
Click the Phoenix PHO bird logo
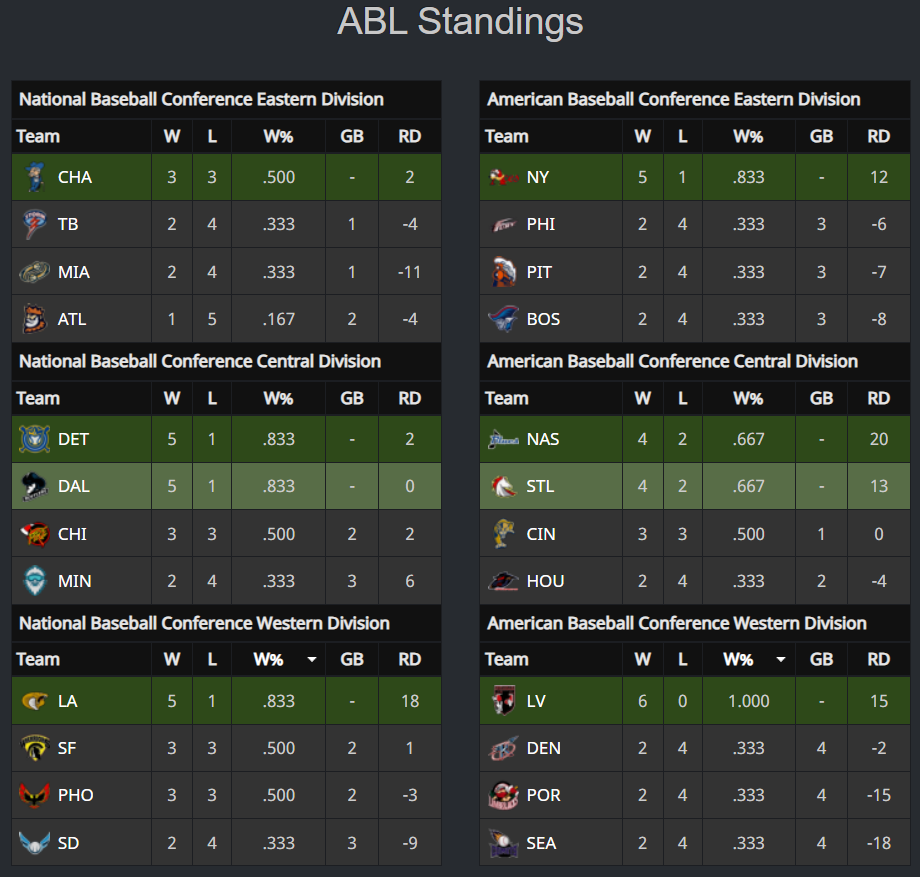point(34,795)
